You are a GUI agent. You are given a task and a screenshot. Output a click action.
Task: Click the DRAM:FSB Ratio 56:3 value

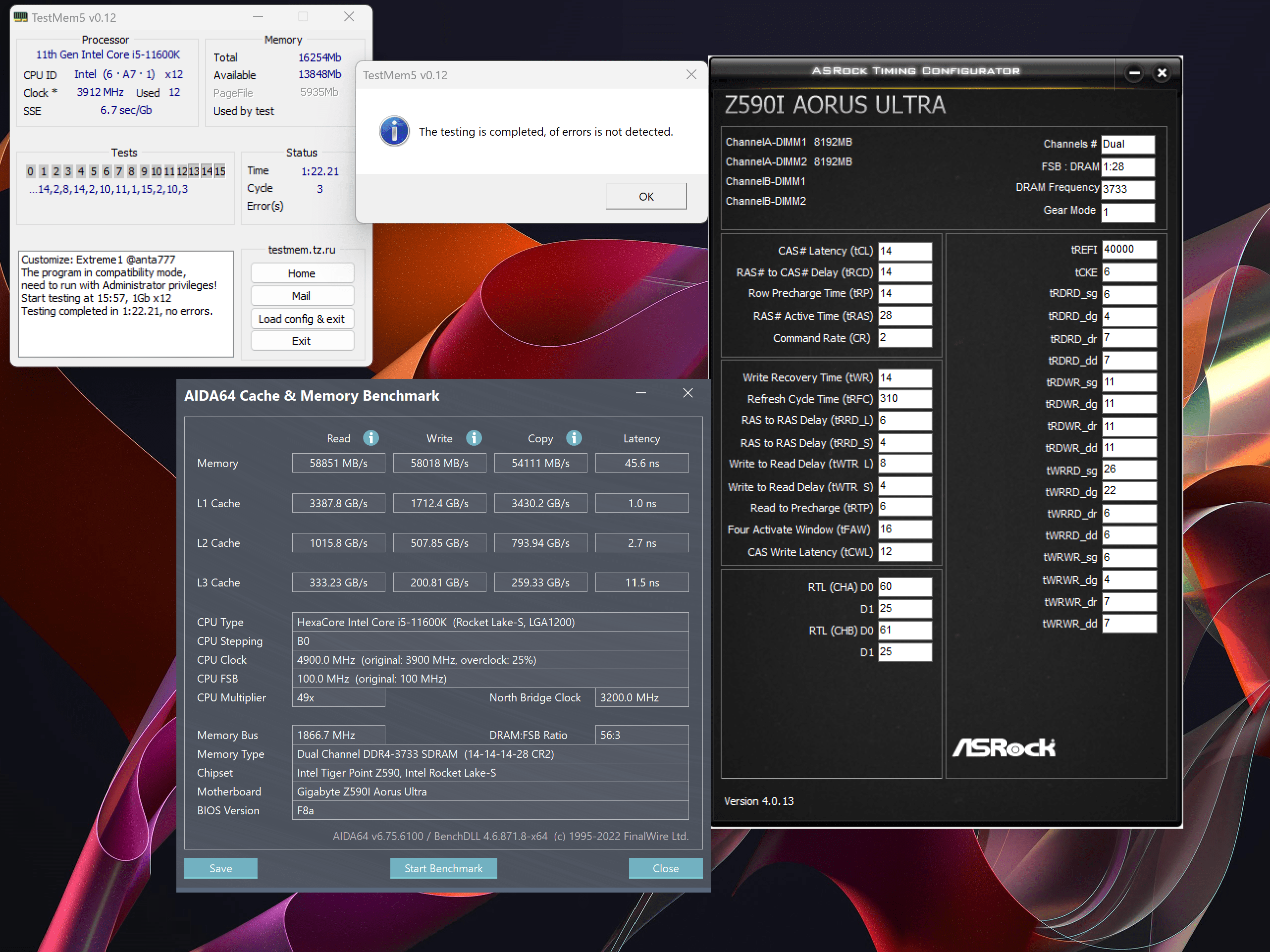click(642, 735)
